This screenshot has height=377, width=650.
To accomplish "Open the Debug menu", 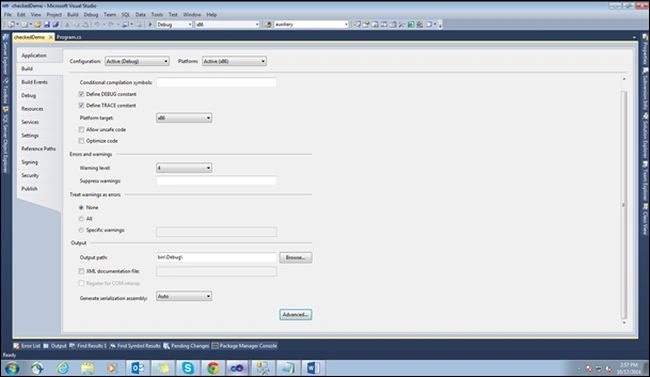I will (x=91, y=15).
